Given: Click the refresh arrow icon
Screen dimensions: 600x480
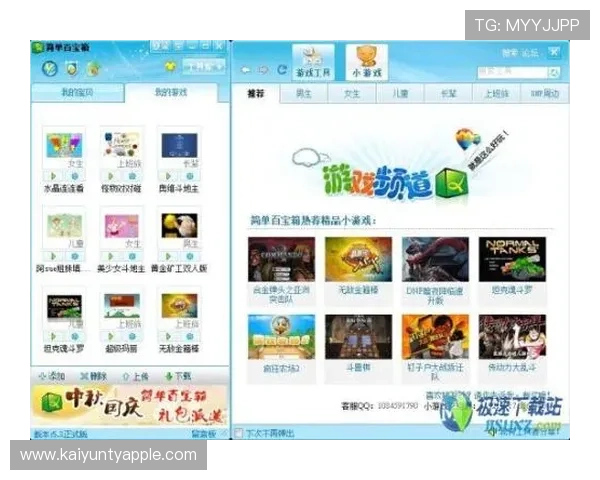Looking at the screenshot, I should click(x=282, y=69).
